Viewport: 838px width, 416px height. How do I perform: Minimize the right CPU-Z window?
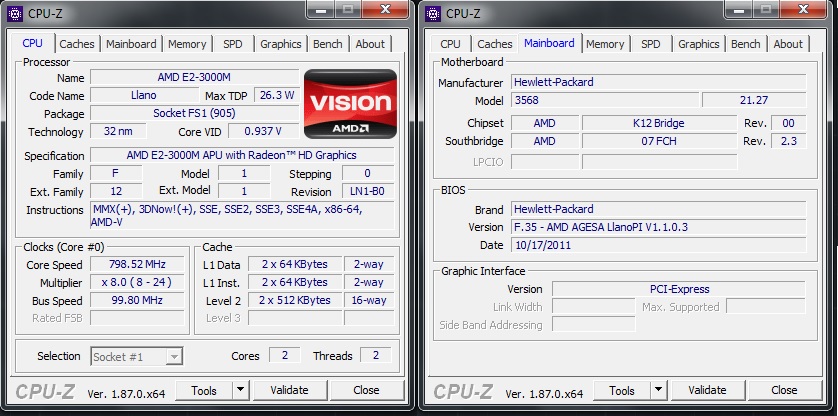tap(738, 9)
